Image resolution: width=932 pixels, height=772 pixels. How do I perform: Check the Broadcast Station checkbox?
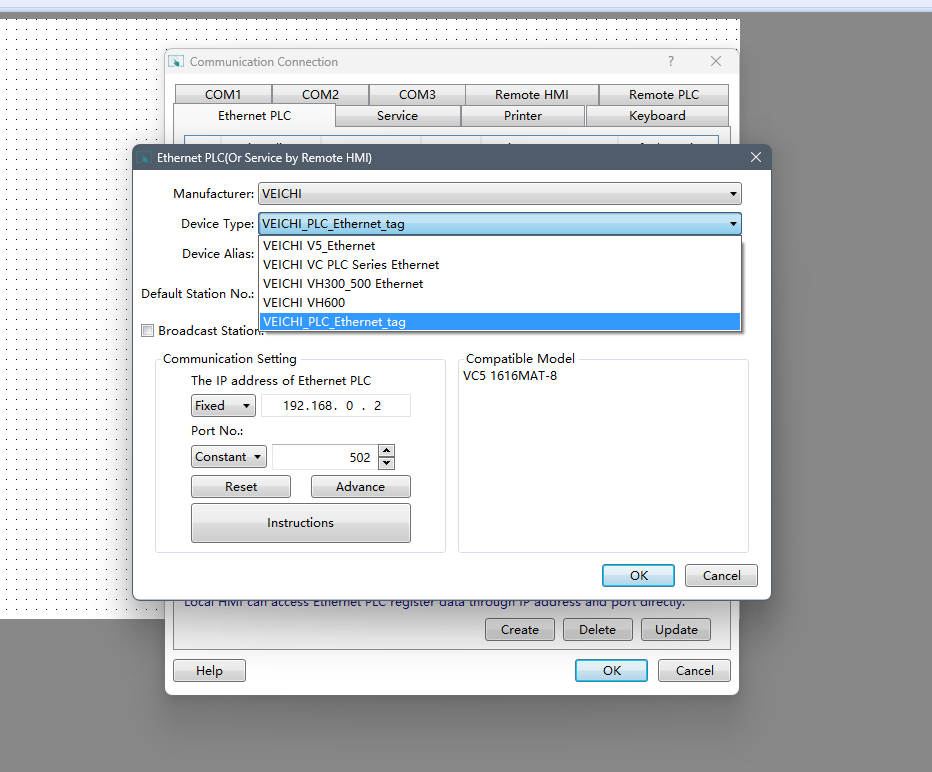pos(148,331)
